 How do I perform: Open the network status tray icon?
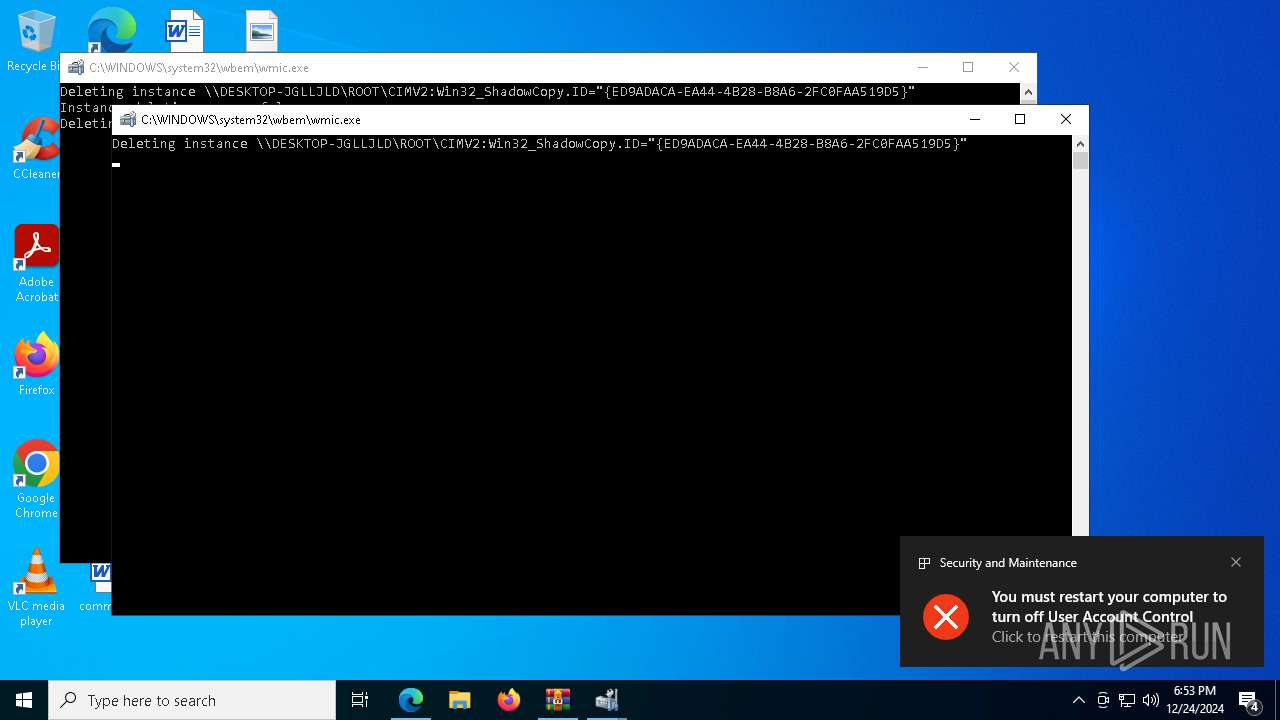pos(1127,700)
